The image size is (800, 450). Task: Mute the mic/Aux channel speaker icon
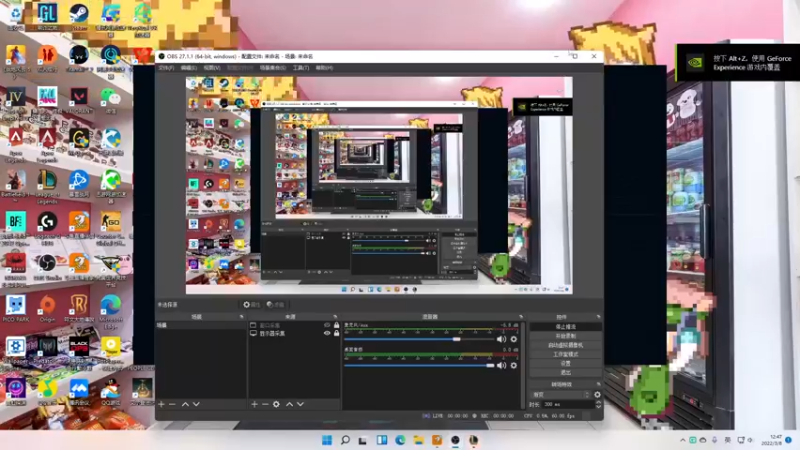502,339
